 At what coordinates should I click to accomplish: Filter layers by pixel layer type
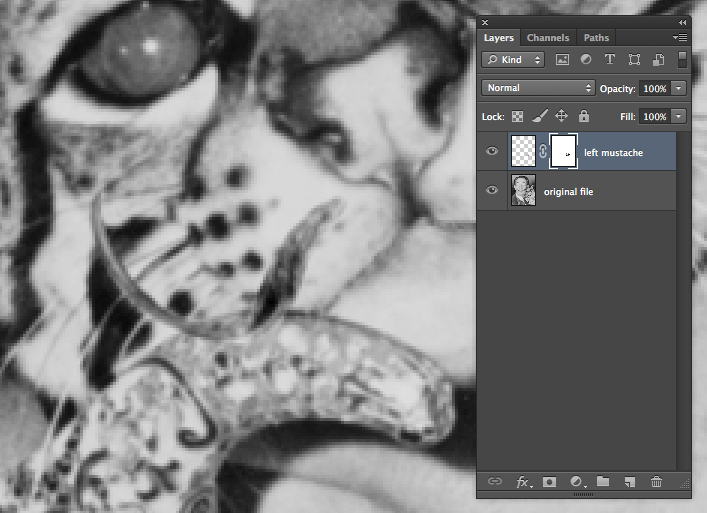point(562,60)
